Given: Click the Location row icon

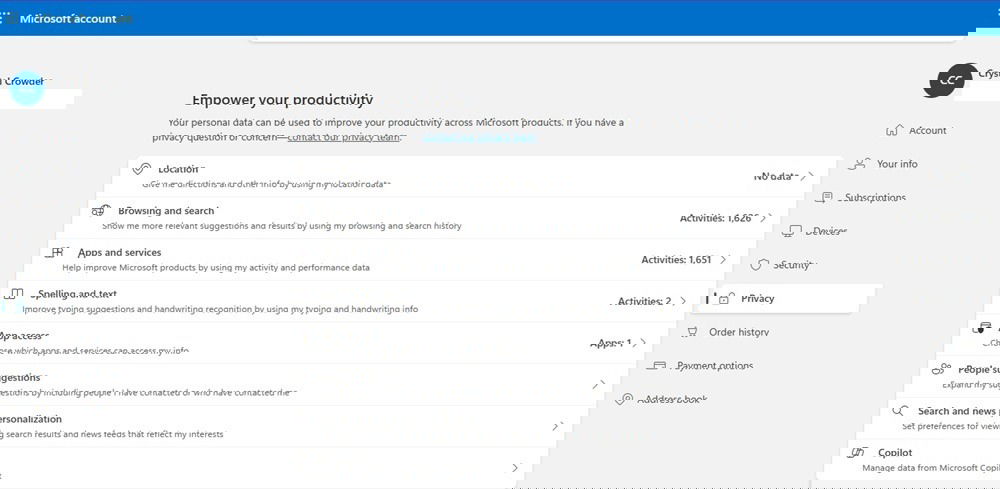Looking at the screenshot, I should [x=142, y=169].
